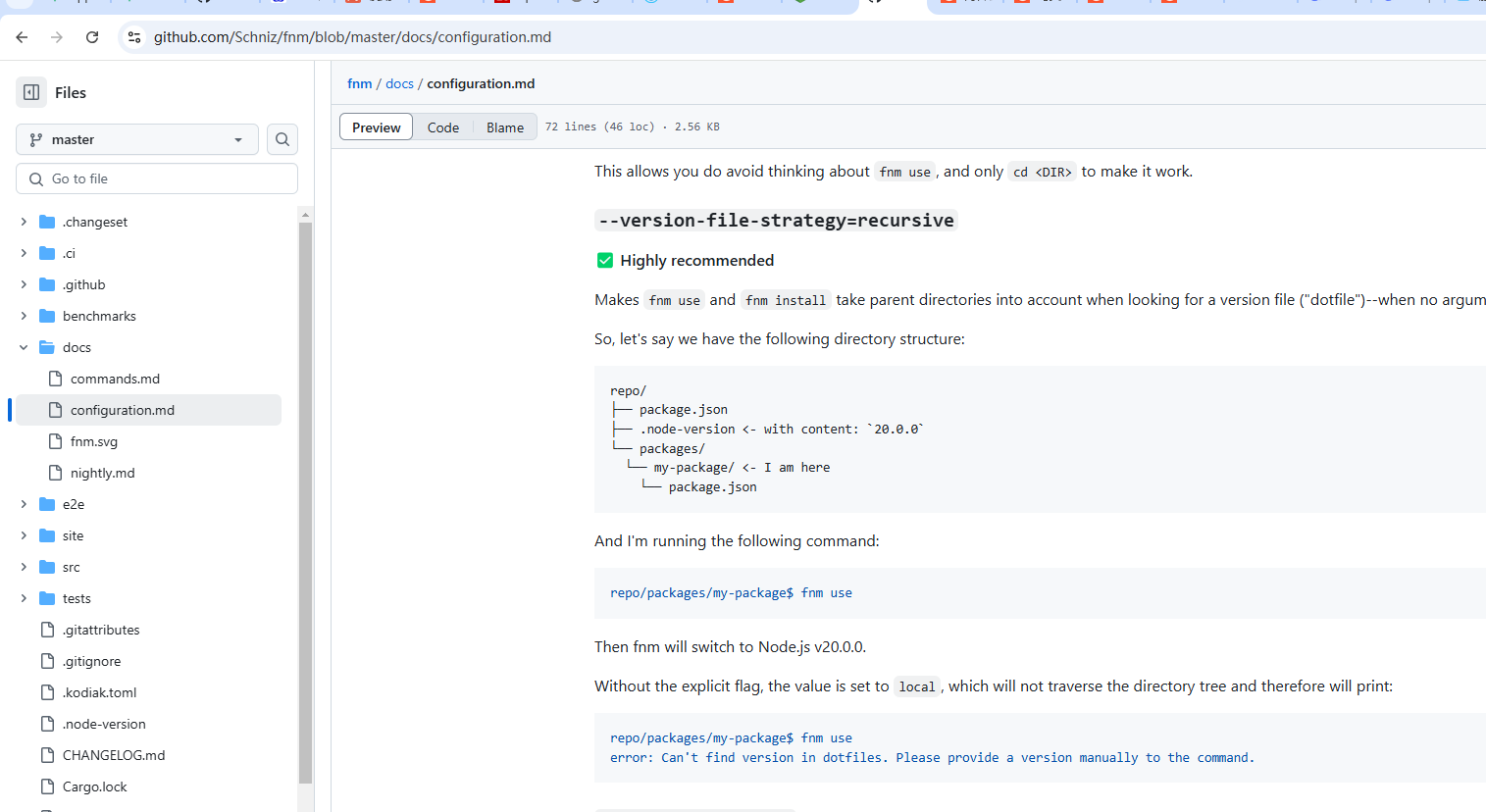
Task: Click the commands.md file icon
Action: (x=56, y=379)
